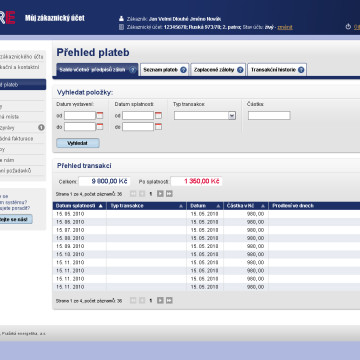Go to previous page using pager below table
The width and height of the screenshot is (360, 360).
point(142,301)
